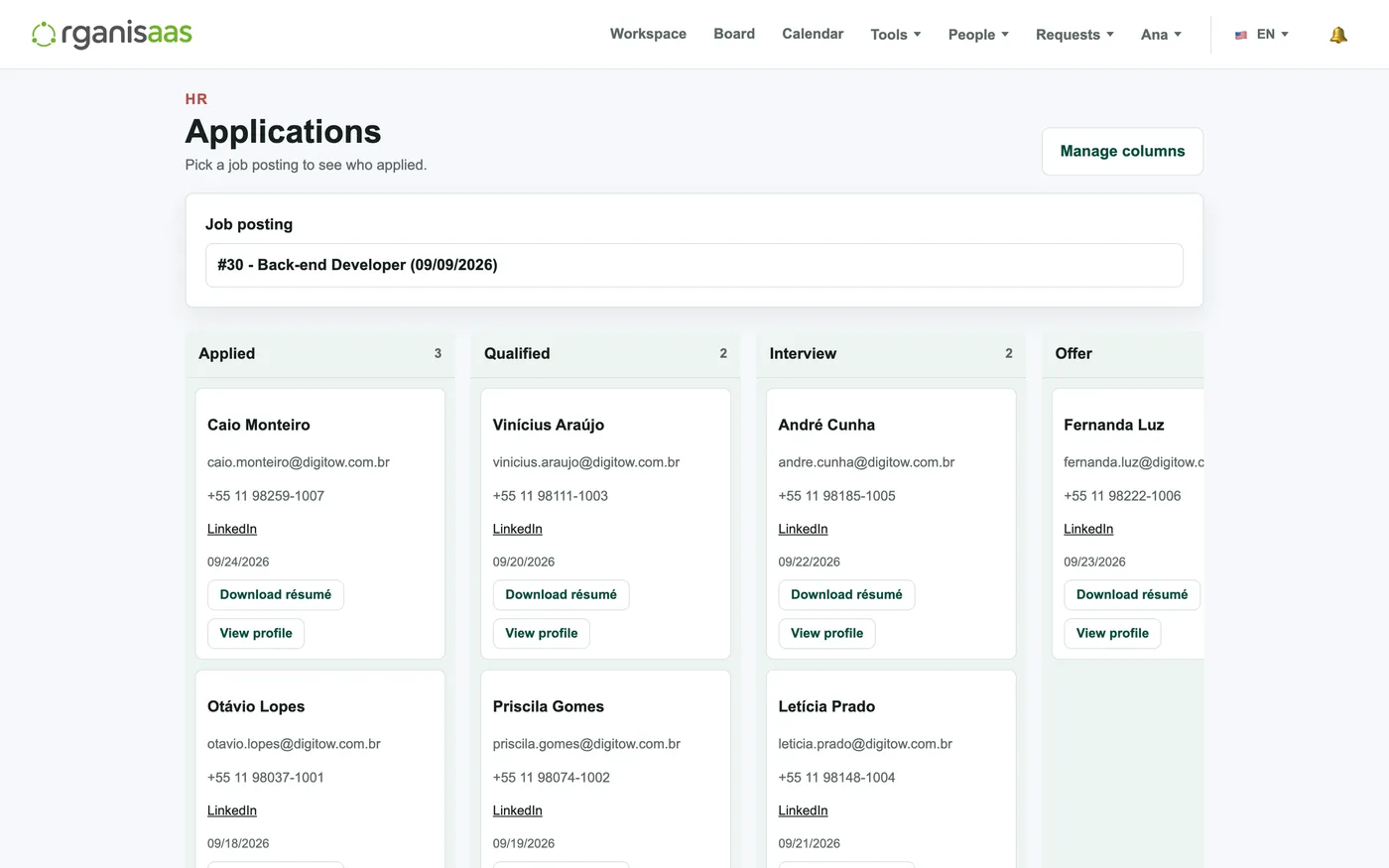The image size is (1389, 868).
Task: View Caio Monteiro's profile
Action: click(x=256, y=634)
